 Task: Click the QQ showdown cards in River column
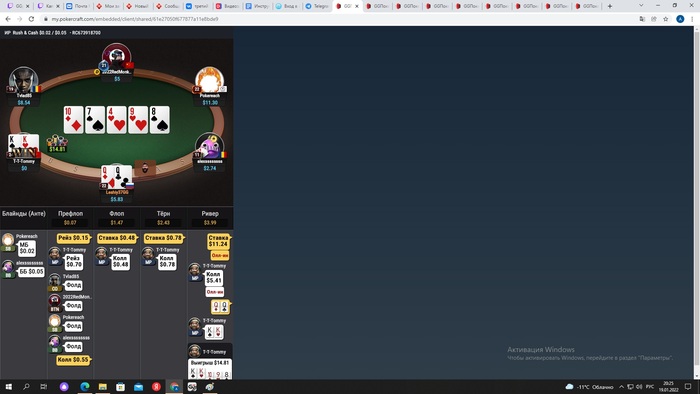(220, 307)
